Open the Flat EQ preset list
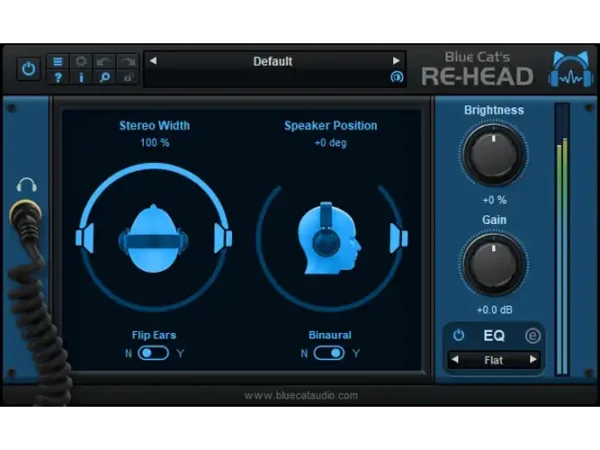The width and height of the screenshot is (600, 450). pos(494,360)
